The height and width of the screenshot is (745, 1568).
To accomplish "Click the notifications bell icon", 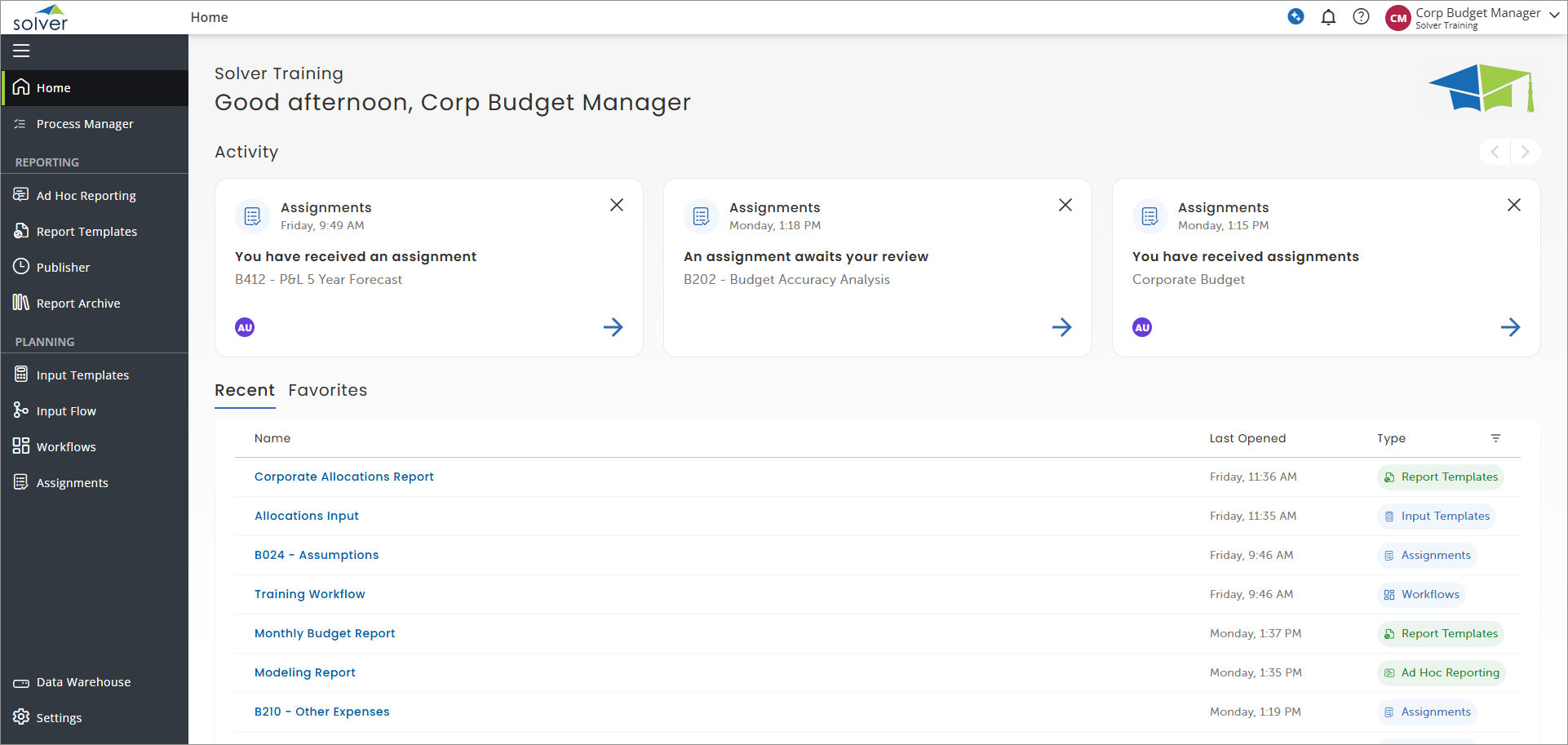I will [x=1328, y=16].
